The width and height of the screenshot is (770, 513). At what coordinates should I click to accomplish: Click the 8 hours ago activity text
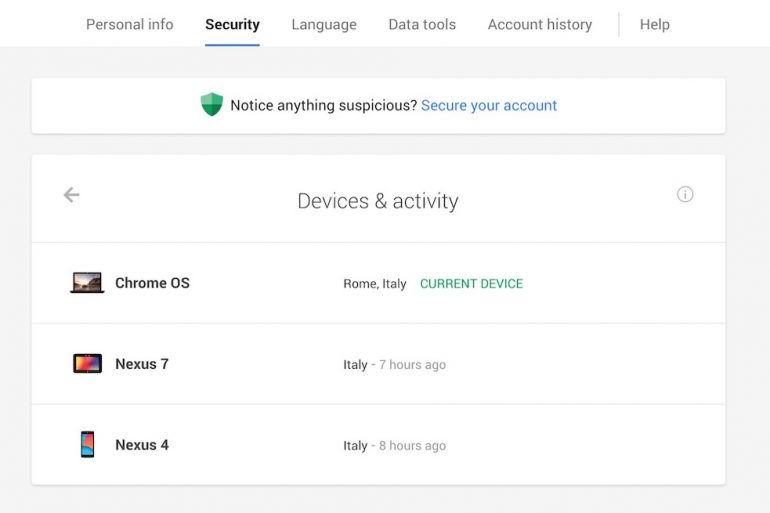click(x=412, y=446)
